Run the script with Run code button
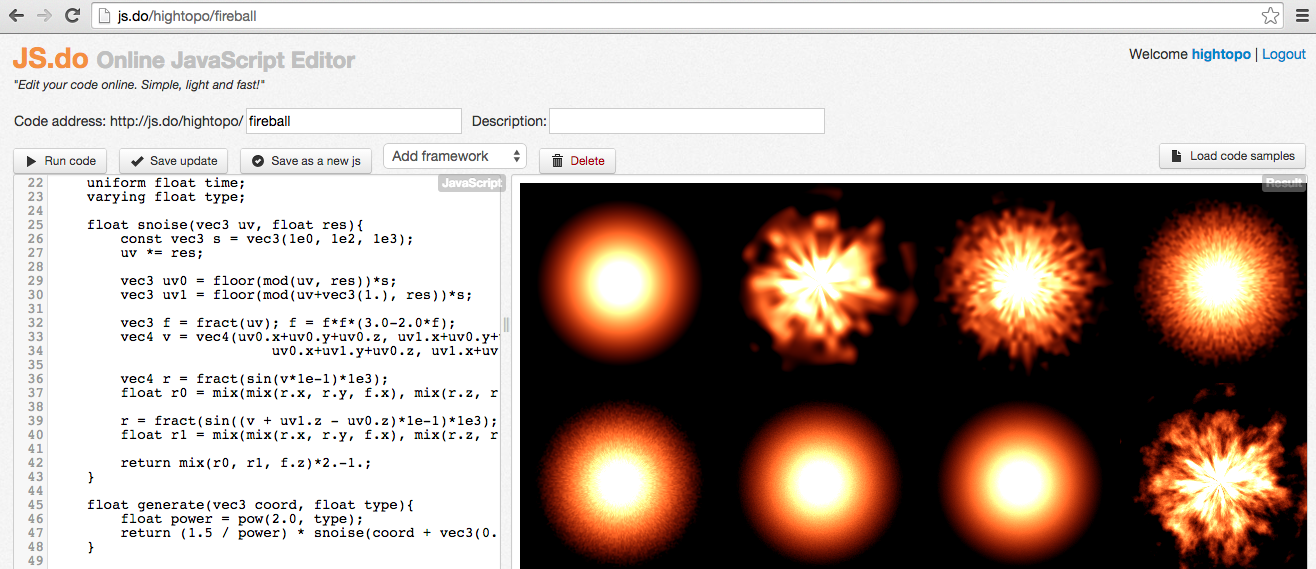 [x=61, y=160]
